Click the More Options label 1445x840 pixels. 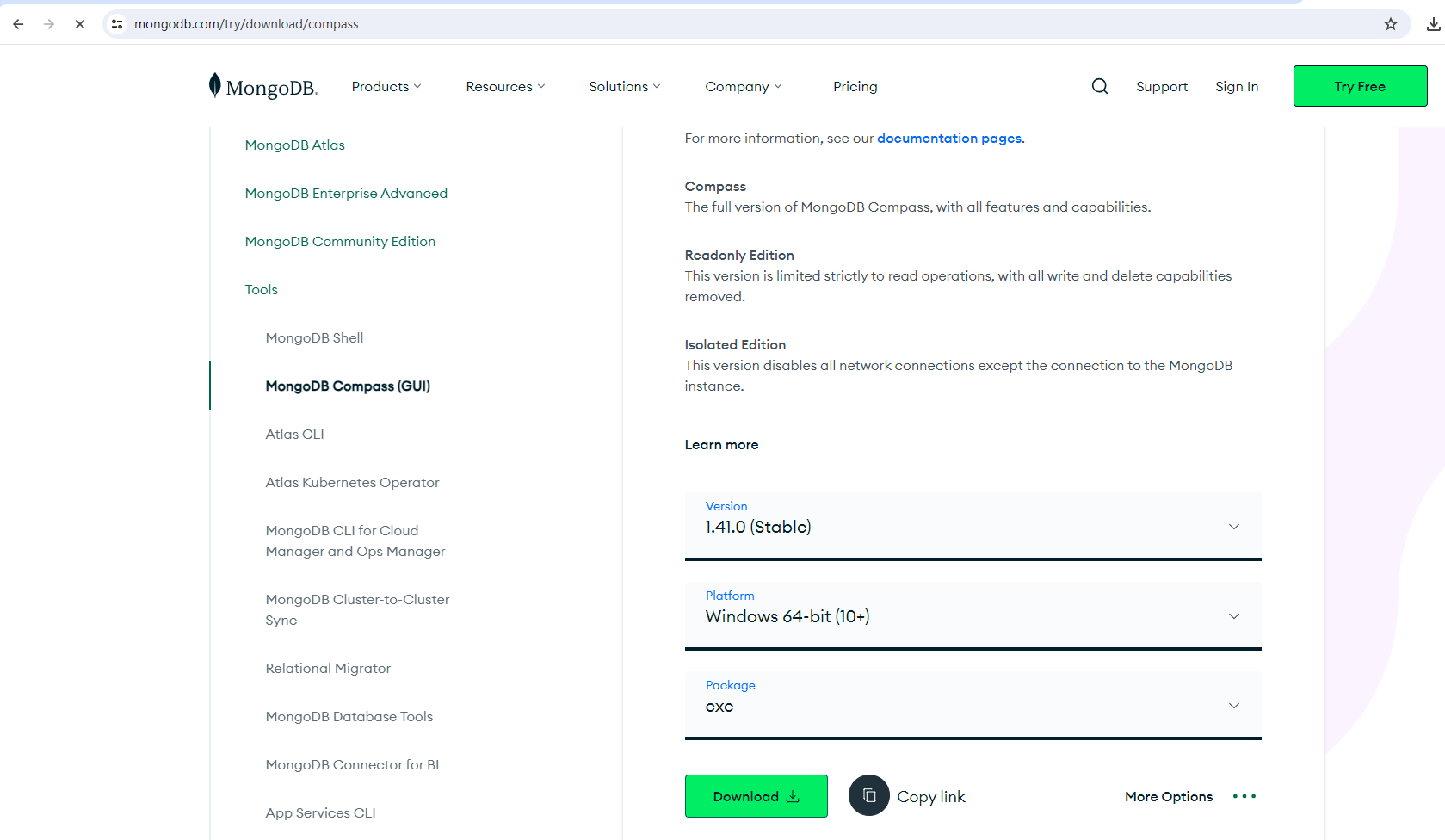point(1169,796)
